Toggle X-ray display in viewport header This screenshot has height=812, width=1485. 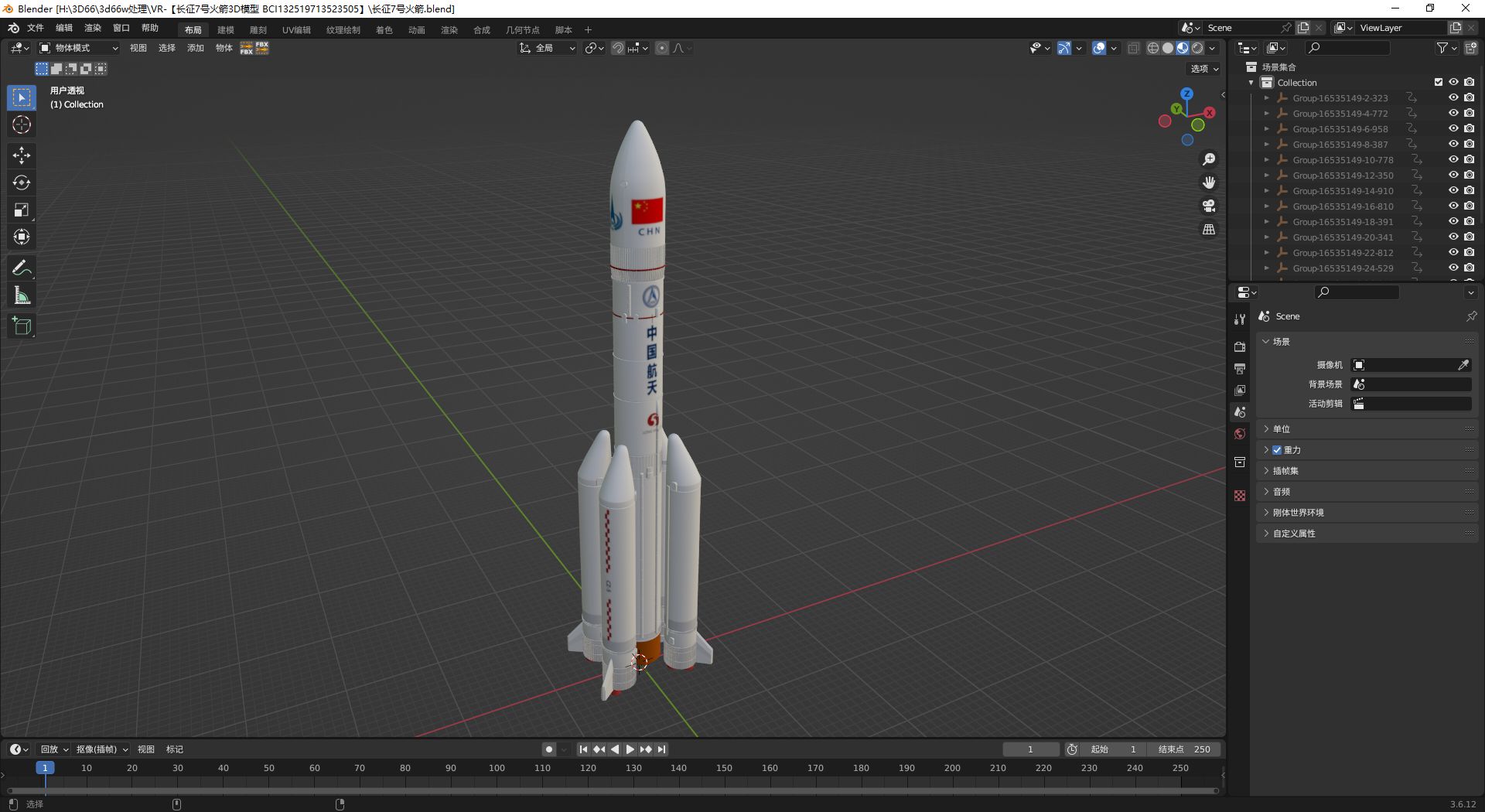(1134, 48)
